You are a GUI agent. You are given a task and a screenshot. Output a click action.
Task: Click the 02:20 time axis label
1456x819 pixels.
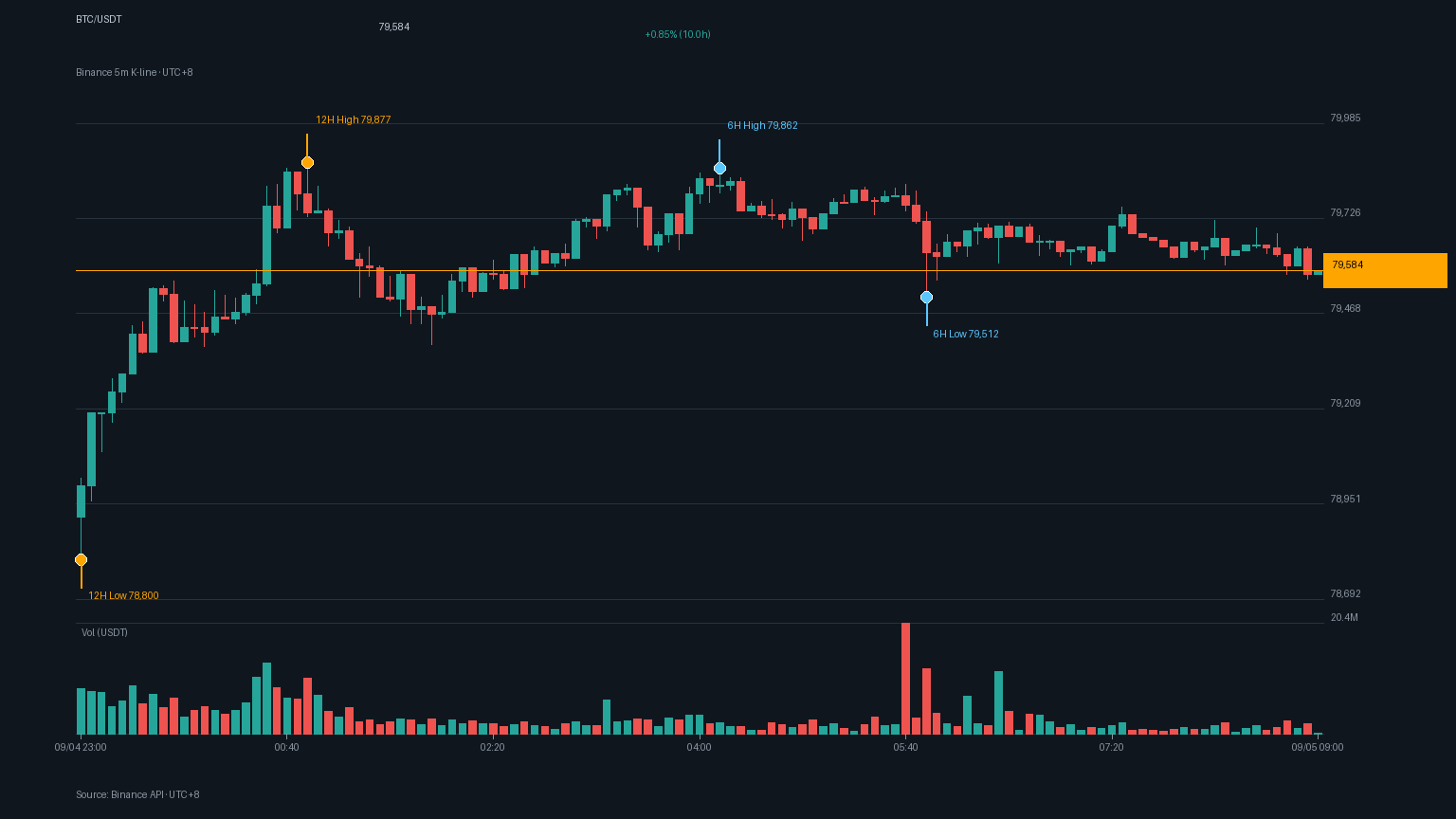[493, 747]
